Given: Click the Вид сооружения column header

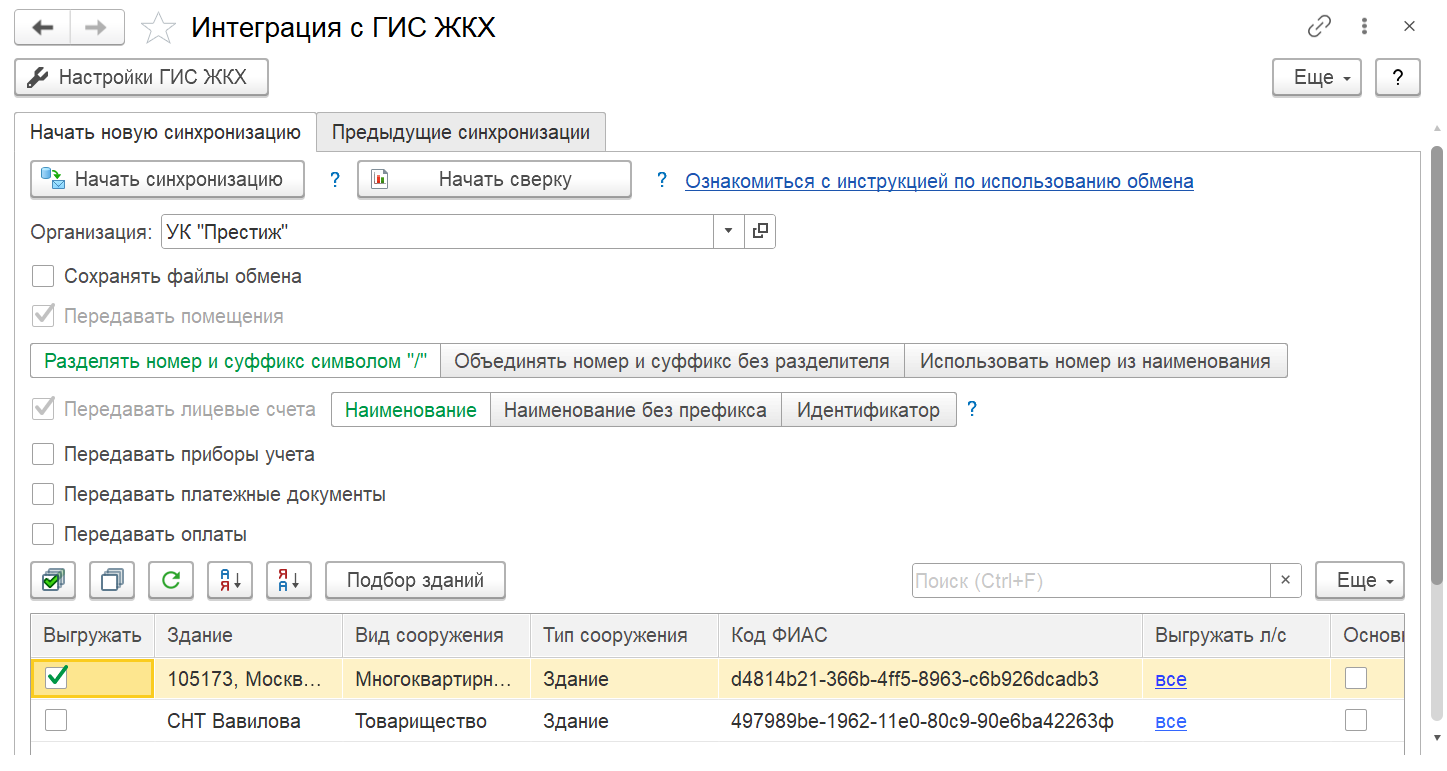Looking at the screenshot, I should coord(436,636).
